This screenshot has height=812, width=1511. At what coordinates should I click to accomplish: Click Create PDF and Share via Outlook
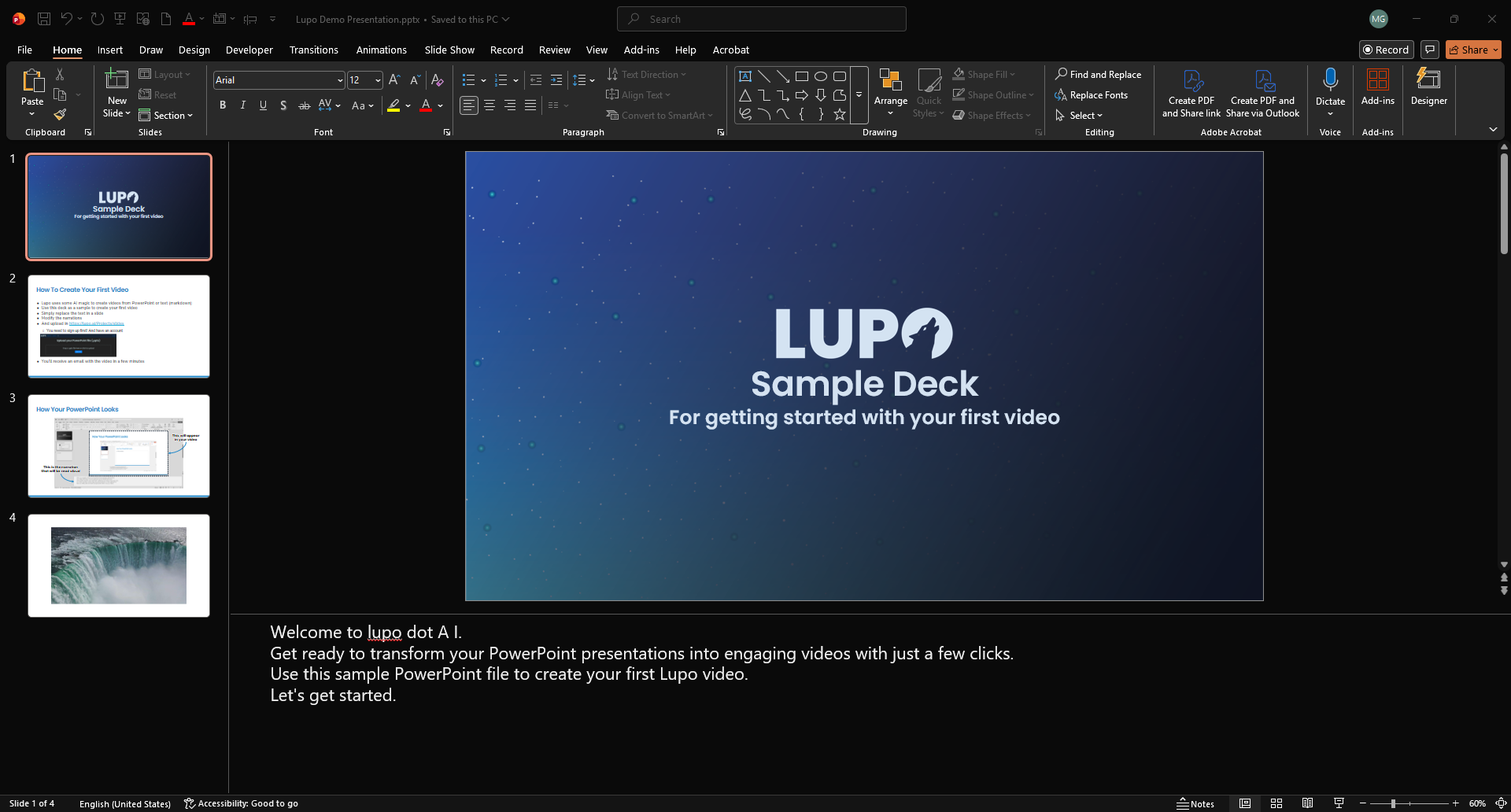coord(1262,93)
